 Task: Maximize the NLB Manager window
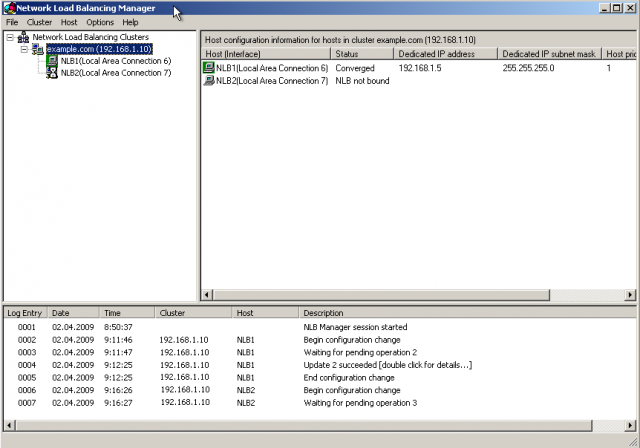617,8
